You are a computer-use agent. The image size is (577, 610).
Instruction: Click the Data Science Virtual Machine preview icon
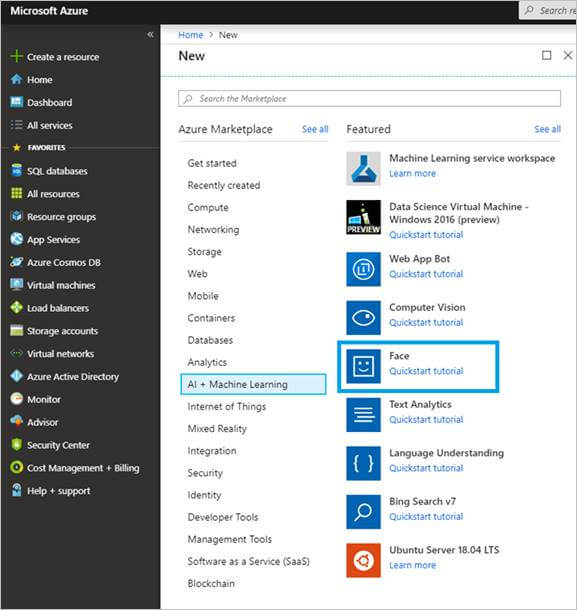tap(363, 217)
